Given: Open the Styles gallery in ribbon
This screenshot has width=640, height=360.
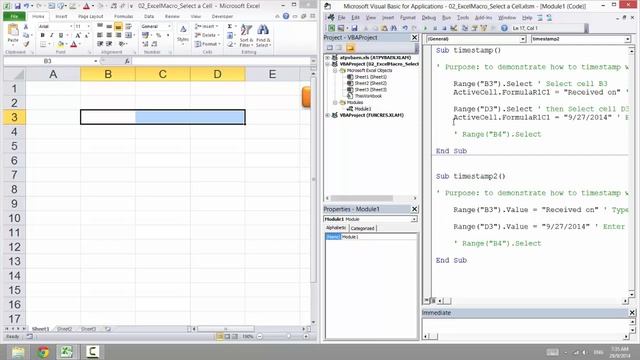Looking at the screenshot, I should coord(183,34).
